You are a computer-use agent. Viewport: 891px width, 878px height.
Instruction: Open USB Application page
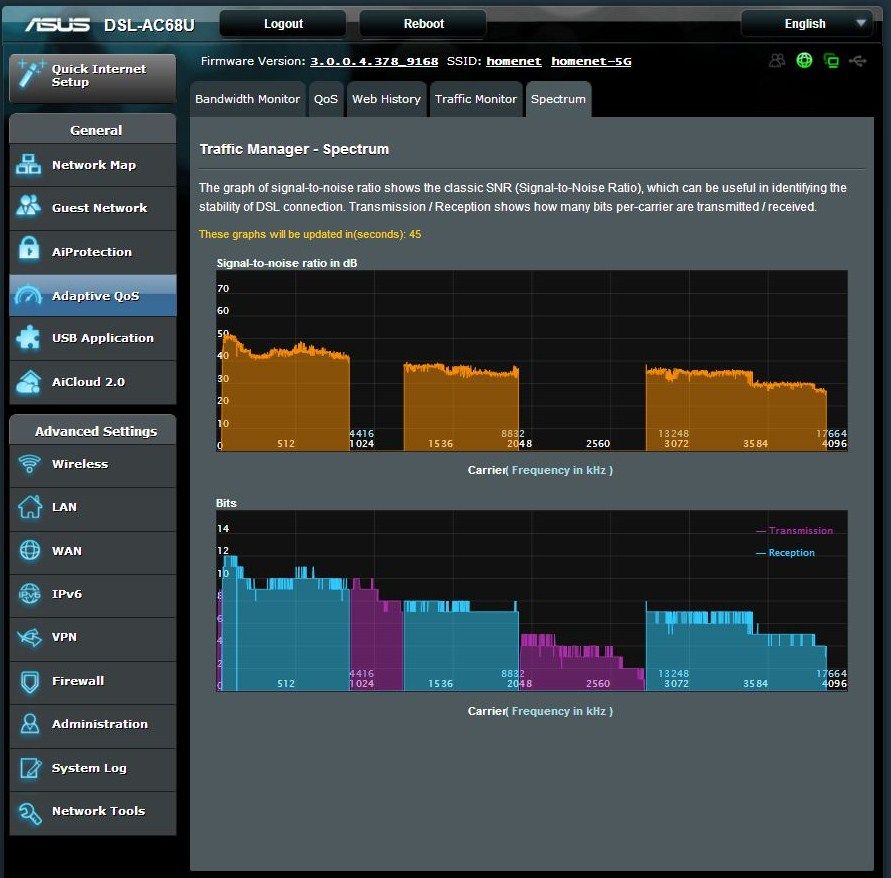coord(93,338)
